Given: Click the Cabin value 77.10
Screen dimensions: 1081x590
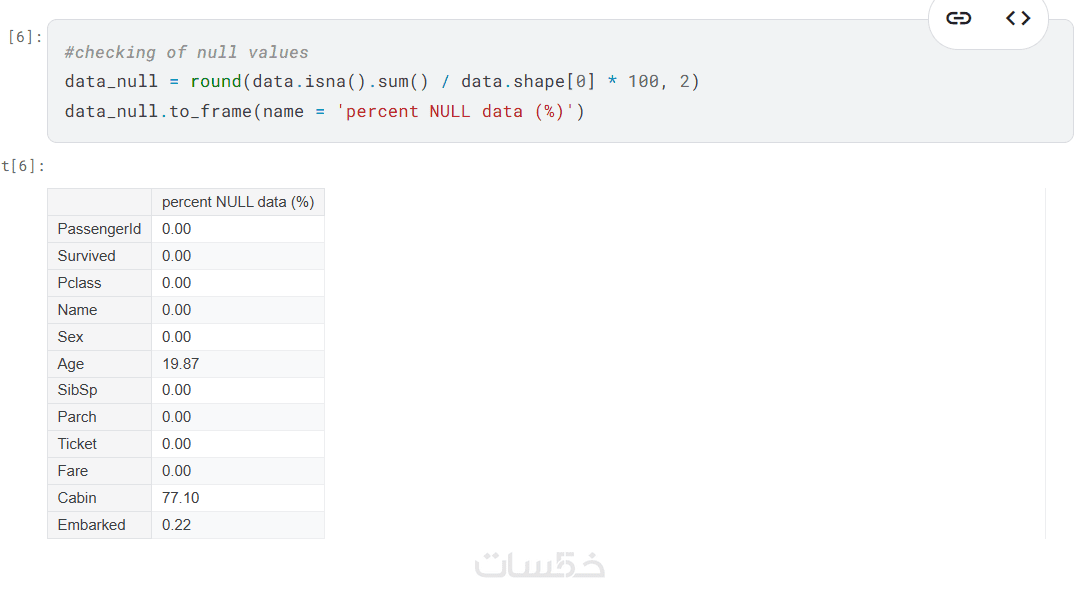Looking at the screenshot, I should (x=181, y=498).
